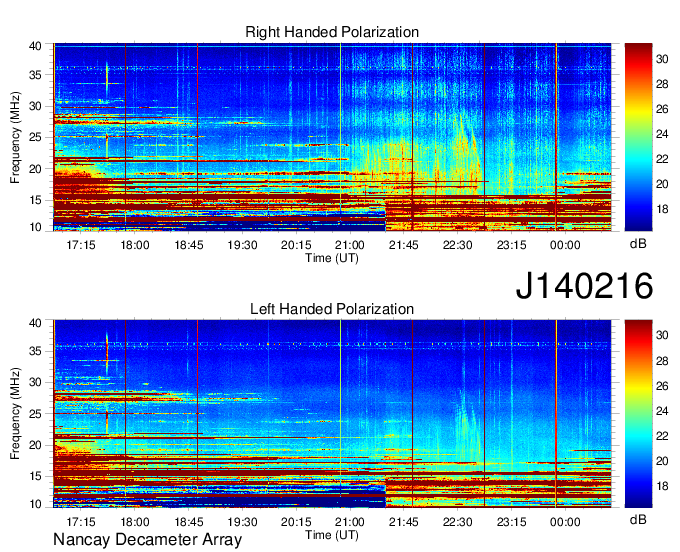Screen dimensions: 680x552
Task: Click the 00:00 tick label on bottom plot
Action: pyautogui.click(x=565, y=522)
